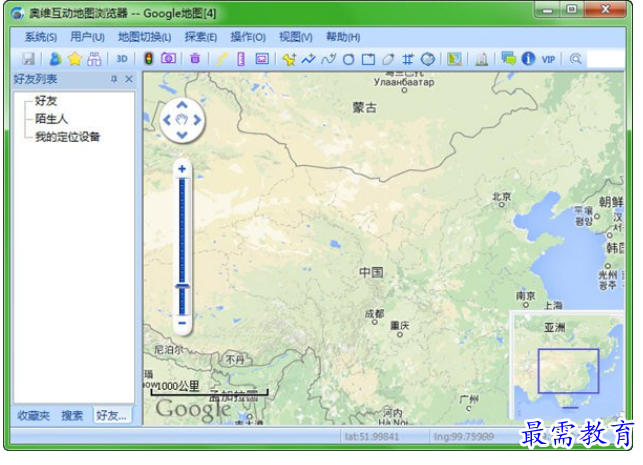Add a marker with star-plus tool
The image size is (643, 465).
[289, 59]
